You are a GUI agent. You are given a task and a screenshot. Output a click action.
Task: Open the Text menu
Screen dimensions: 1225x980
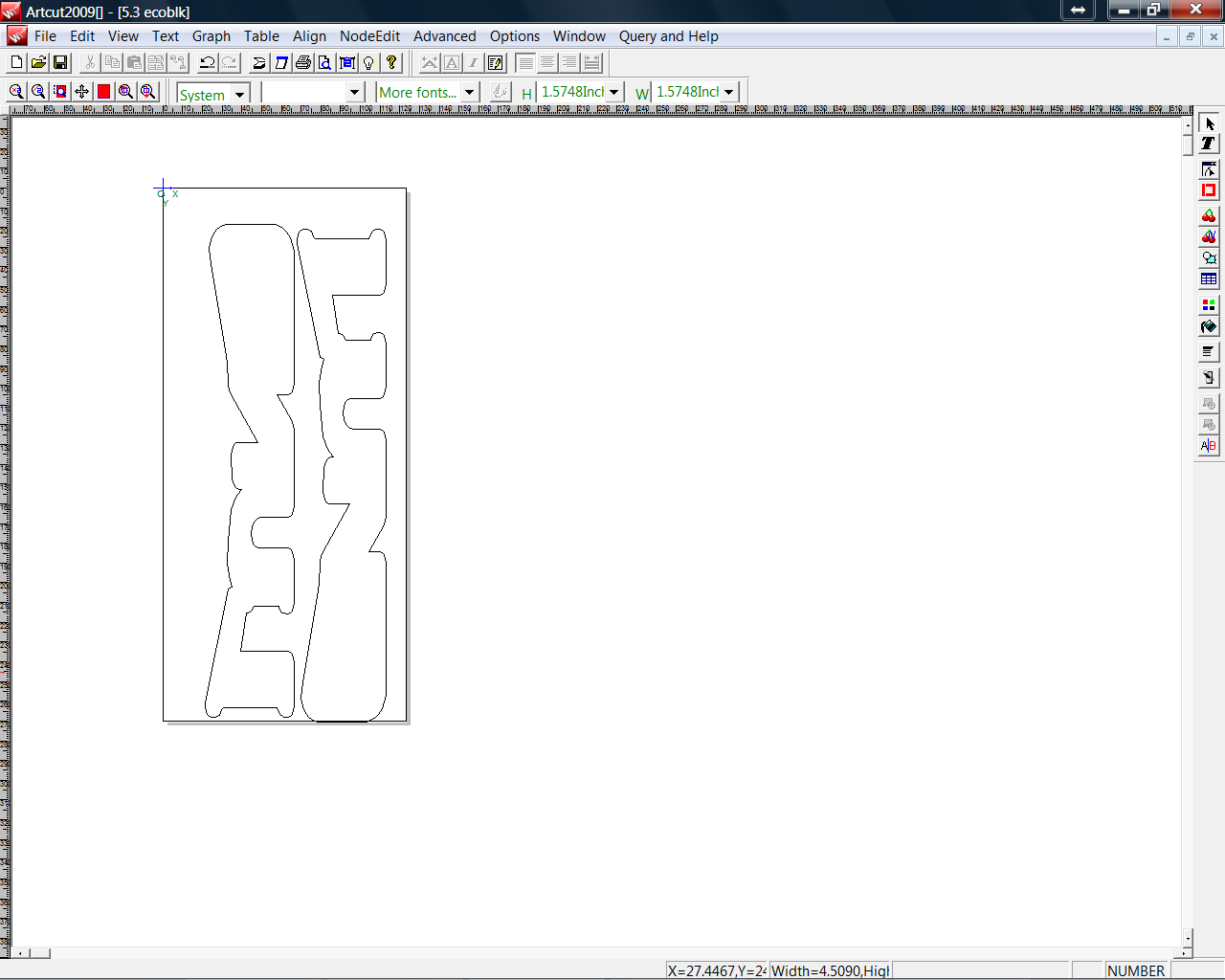coord(166,36)
